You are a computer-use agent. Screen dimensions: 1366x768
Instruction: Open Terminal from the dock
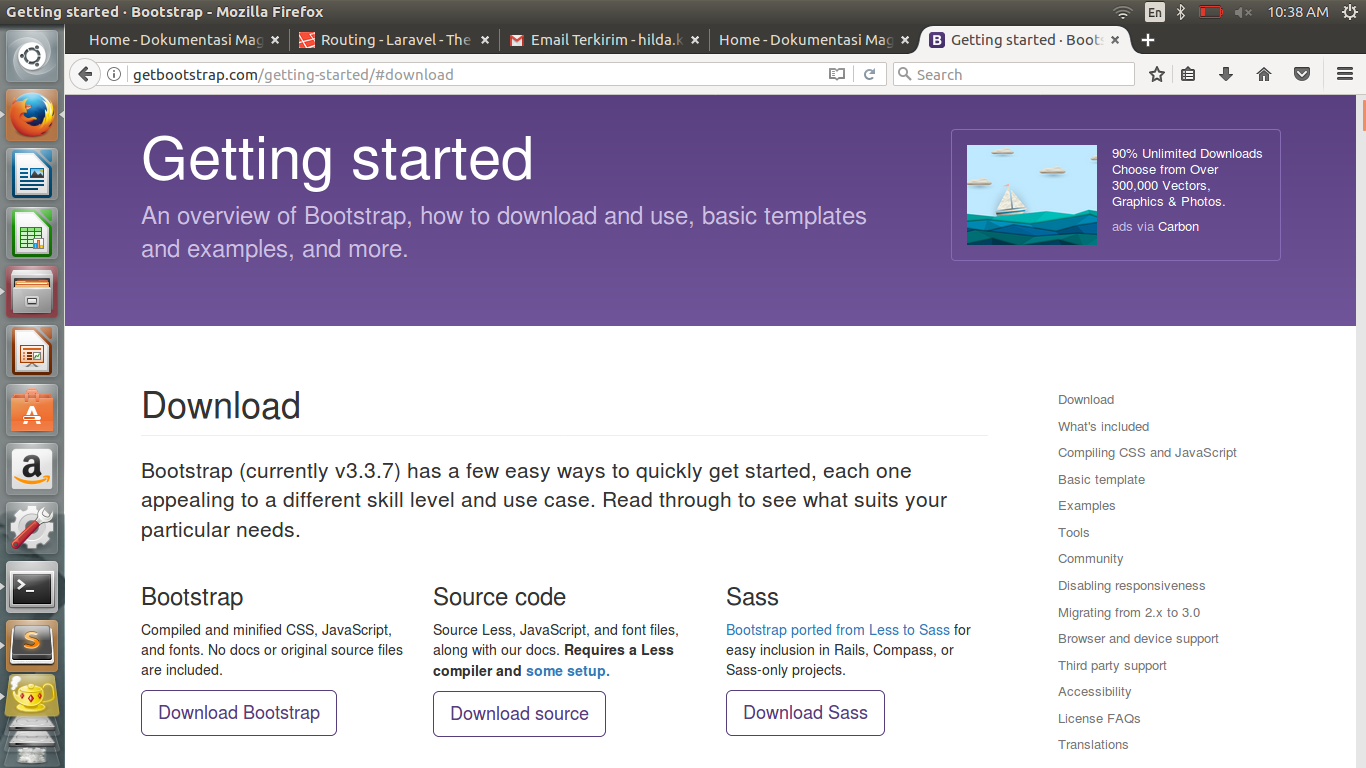[x=33, y=587]
